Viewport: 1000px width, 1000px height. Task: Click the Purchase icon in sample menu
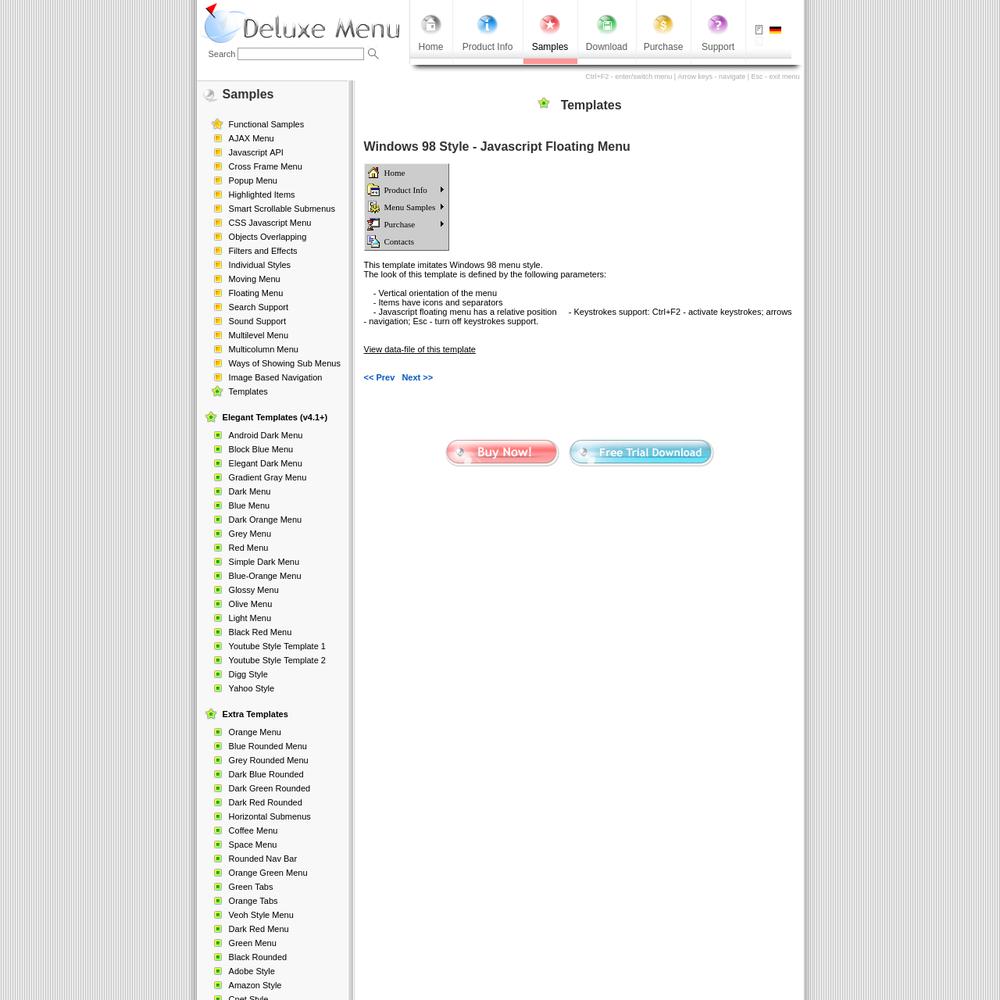click(374, 224)
